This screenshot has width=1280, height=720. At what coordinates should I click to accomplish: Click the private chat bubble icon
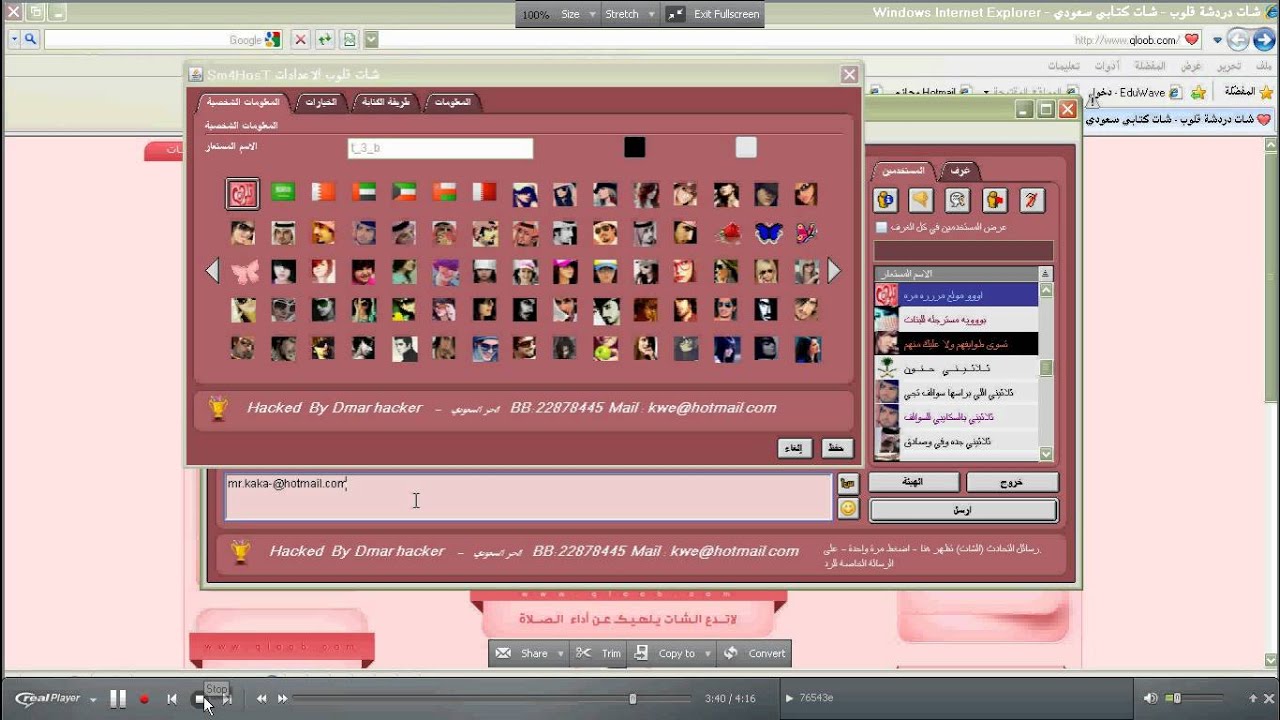pos(958,200)
